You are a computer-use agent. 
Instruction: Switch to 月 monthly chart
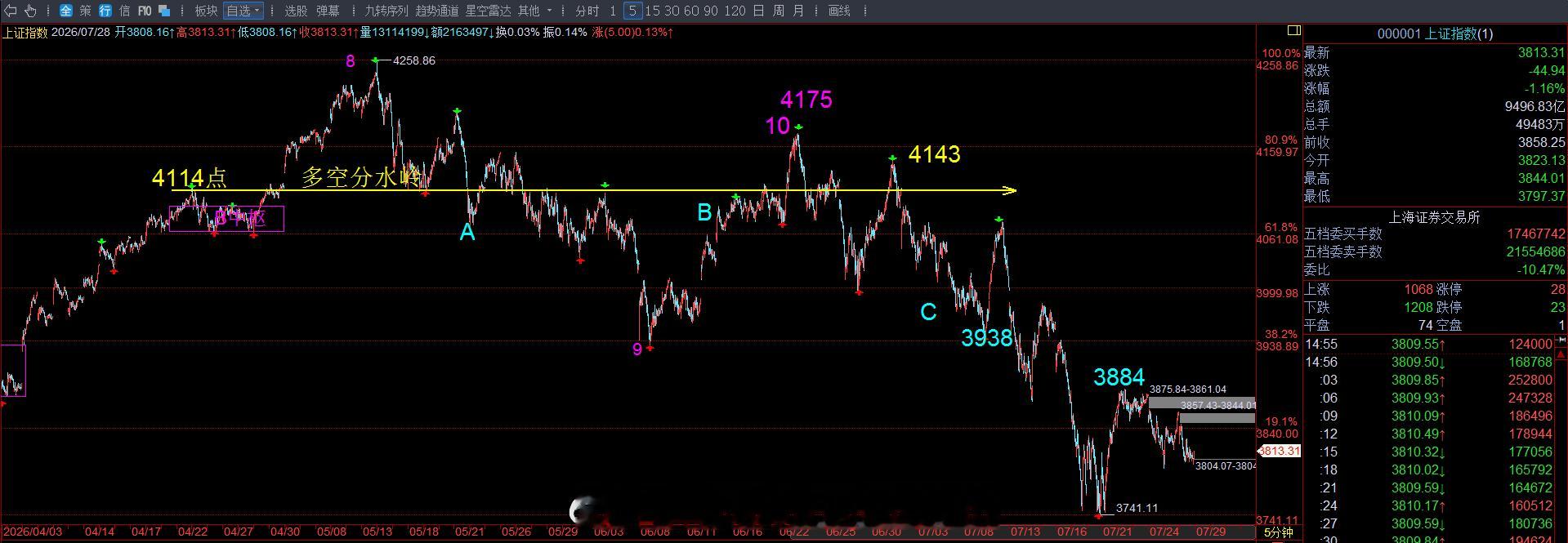(x=798, y=11)
